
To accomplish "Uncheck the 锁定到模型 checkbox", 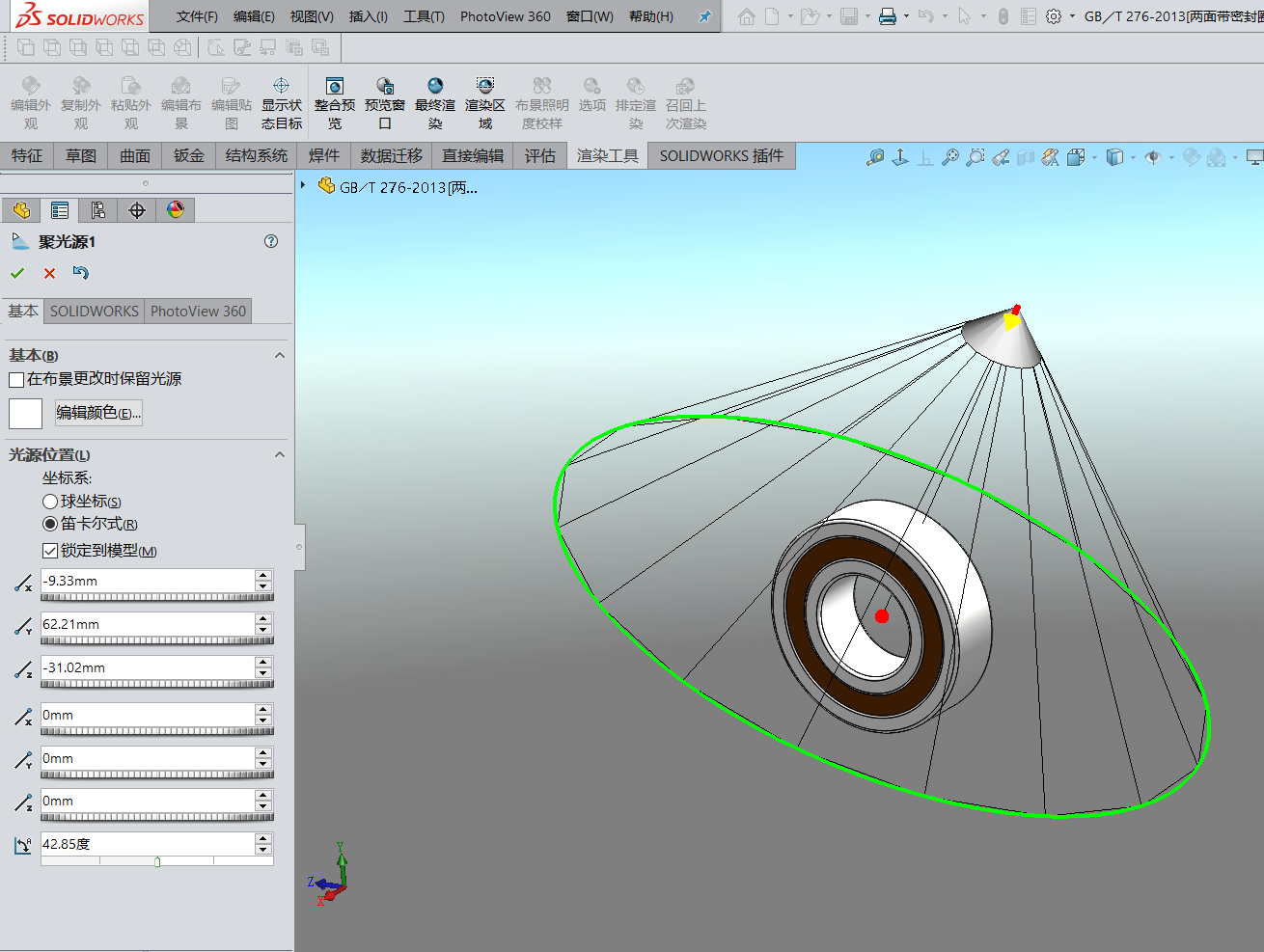I will pyautogui.click(x=50, y=550).
